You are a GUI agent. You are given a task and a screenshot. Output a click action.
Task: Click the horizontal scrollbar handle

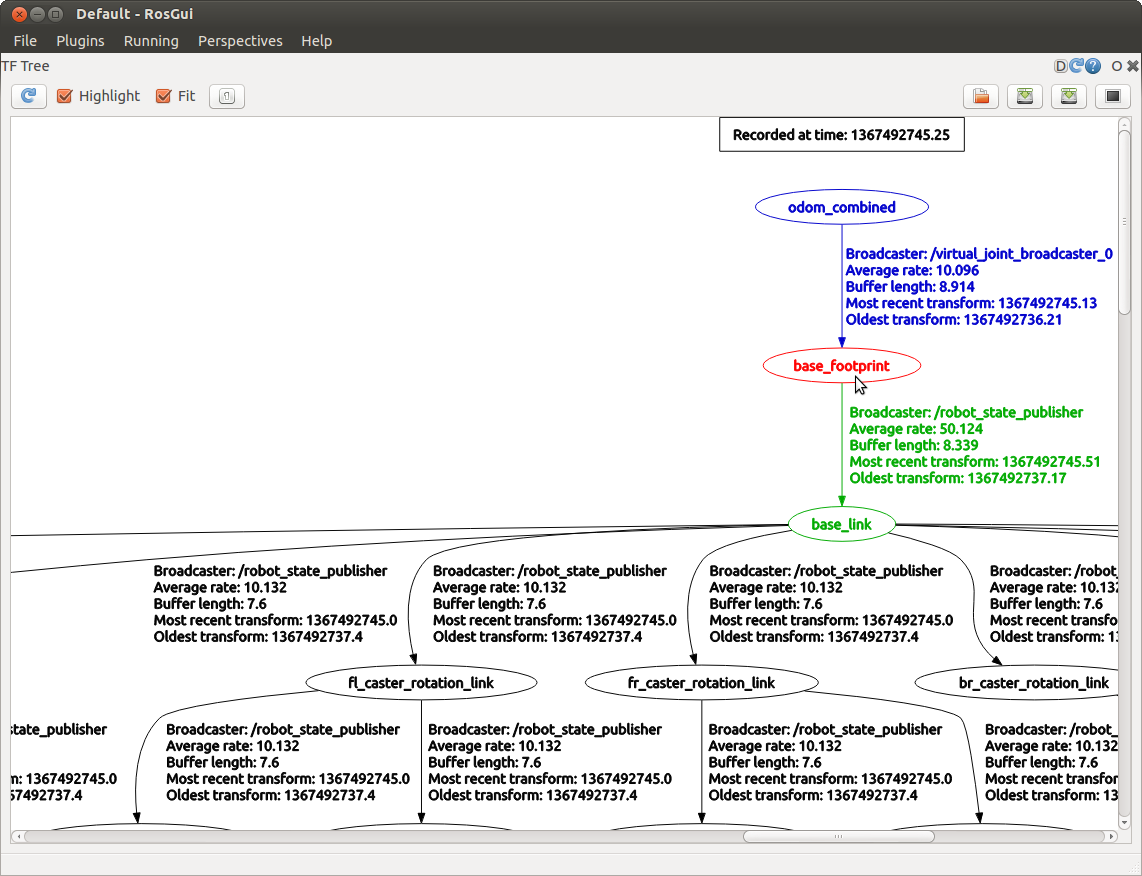pyautogui.click(x=838, y=837)
